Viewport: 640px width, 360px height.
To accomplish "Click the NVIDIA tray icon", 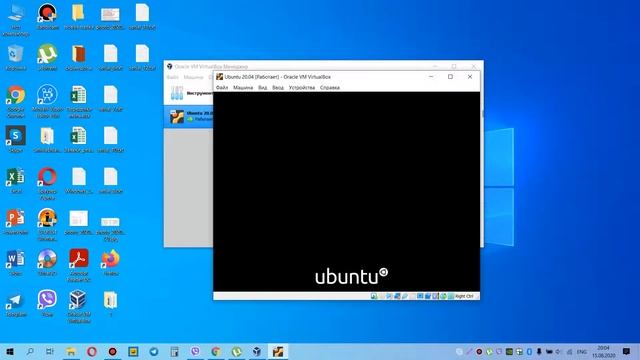I will 509,351.
